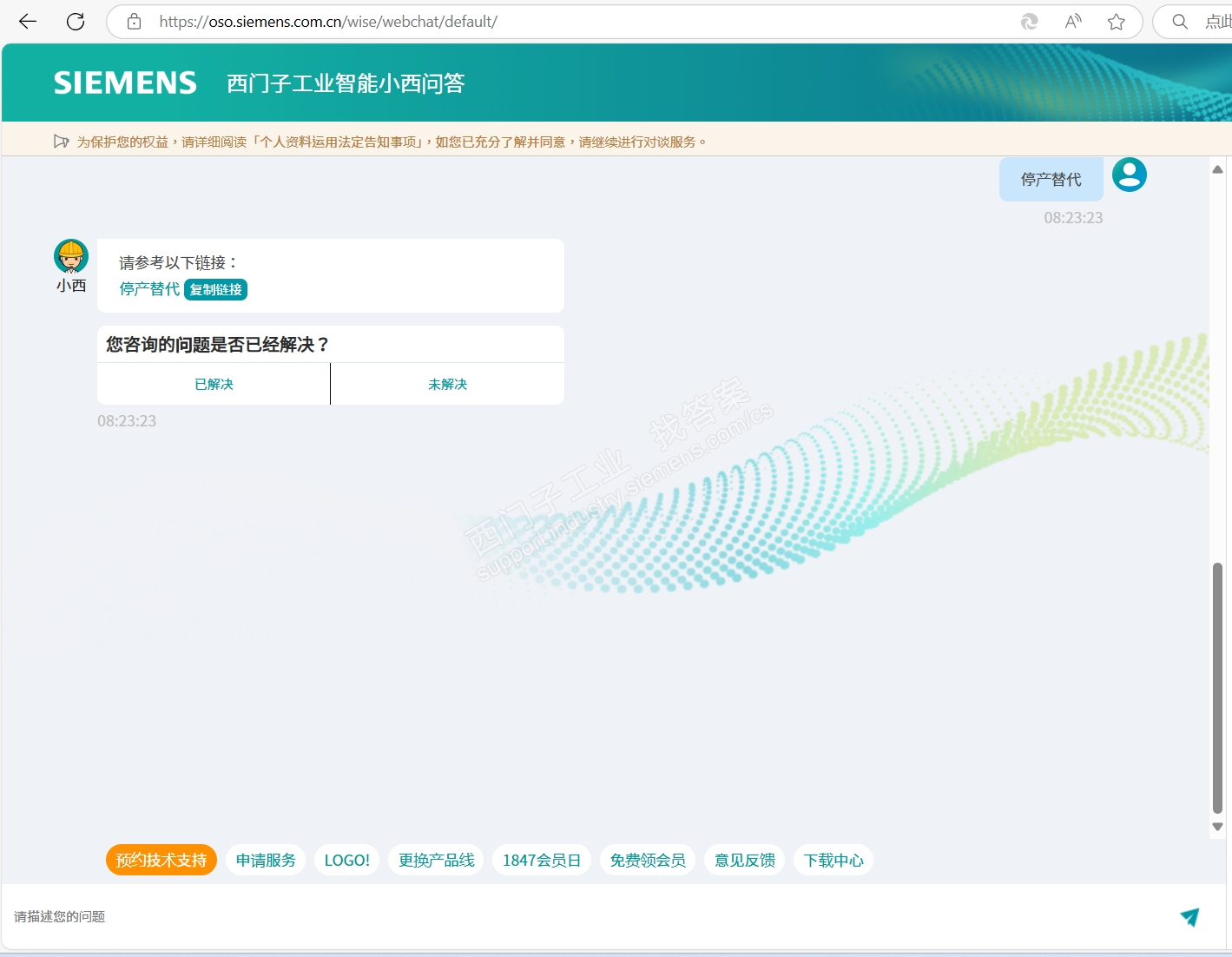The height and width of the screenshot is (957, 1232).
Task: Mark the question as 未解决
Action: (448, 384)
